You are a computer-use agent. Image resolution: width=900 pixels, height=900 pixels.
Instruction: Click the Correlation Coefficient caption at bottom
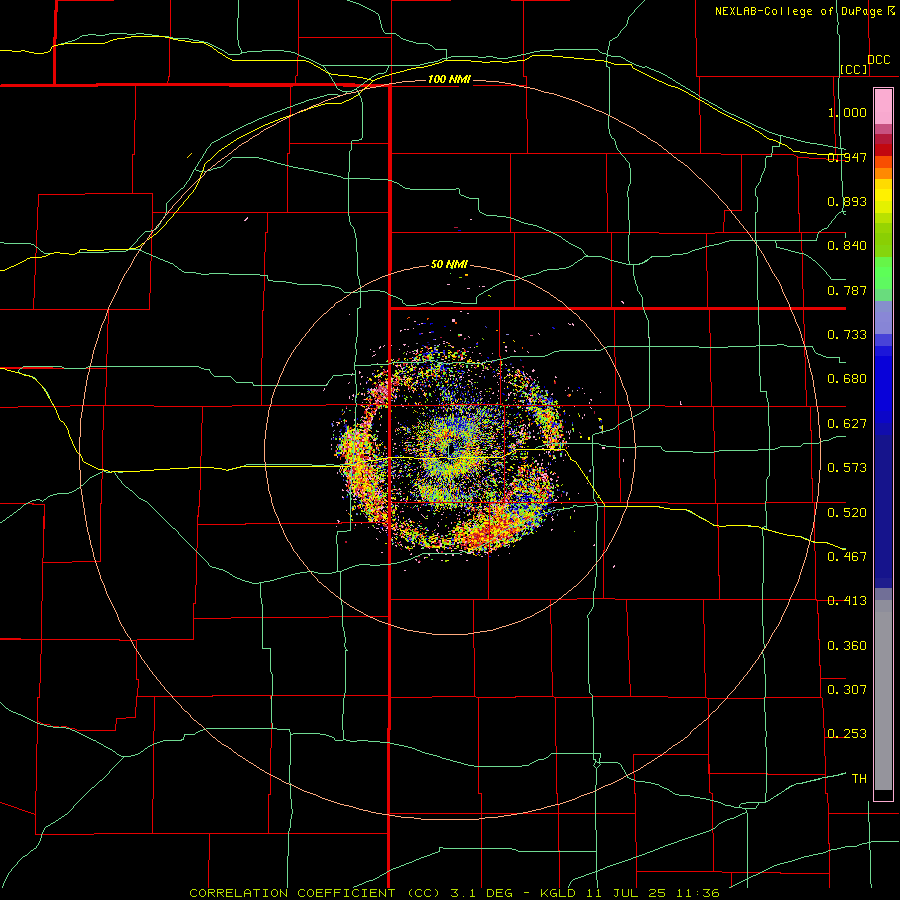click(x=454, y=893)
